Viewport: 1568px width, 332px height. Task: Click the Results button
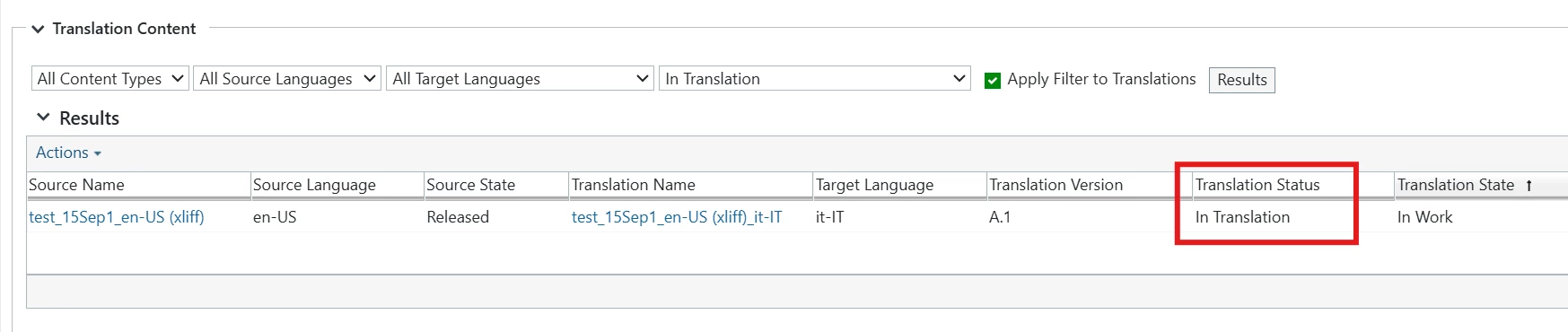[x=1241, y=80]
